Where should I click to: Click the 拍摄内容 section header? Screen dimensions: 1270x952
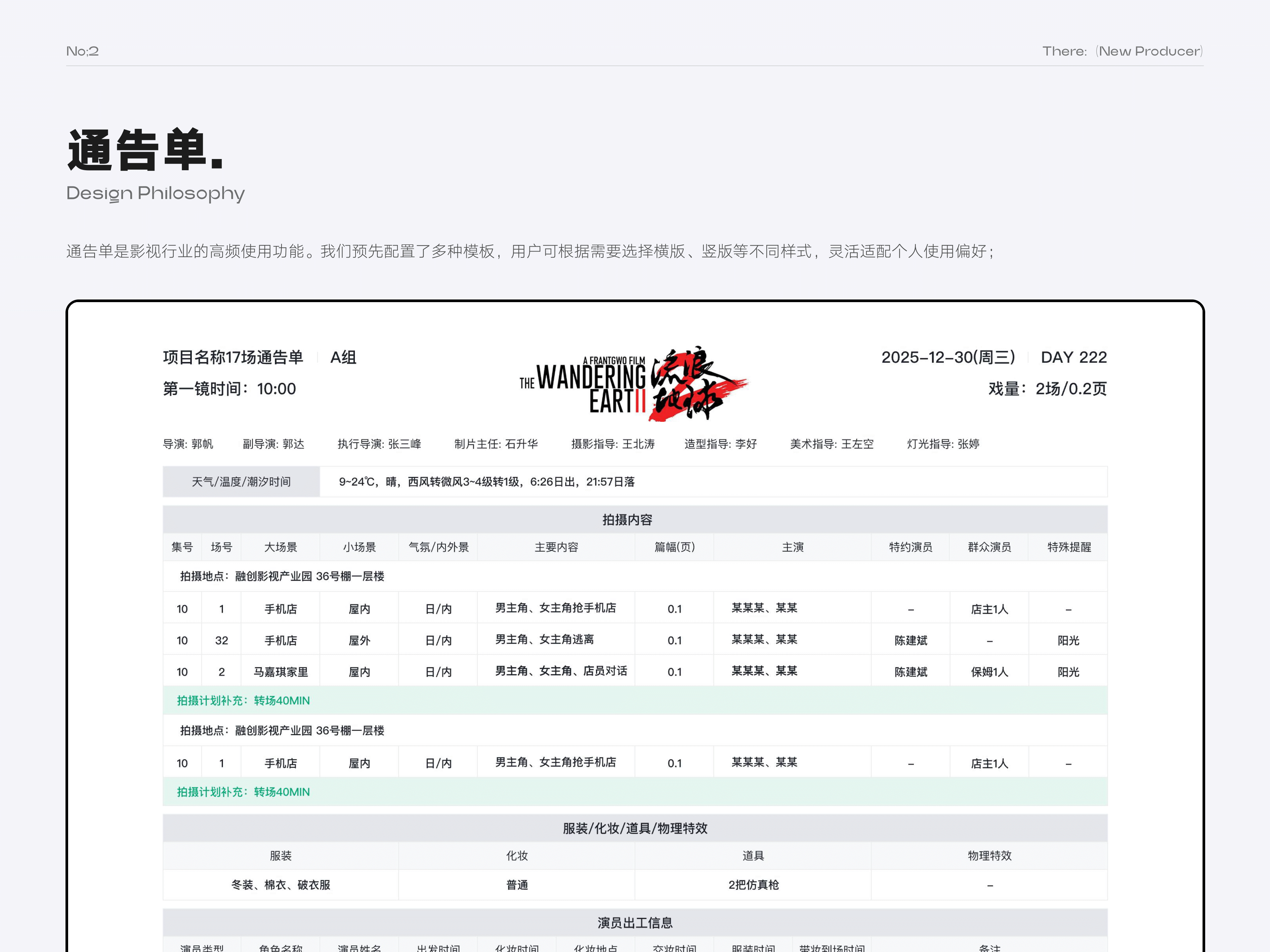635,520
